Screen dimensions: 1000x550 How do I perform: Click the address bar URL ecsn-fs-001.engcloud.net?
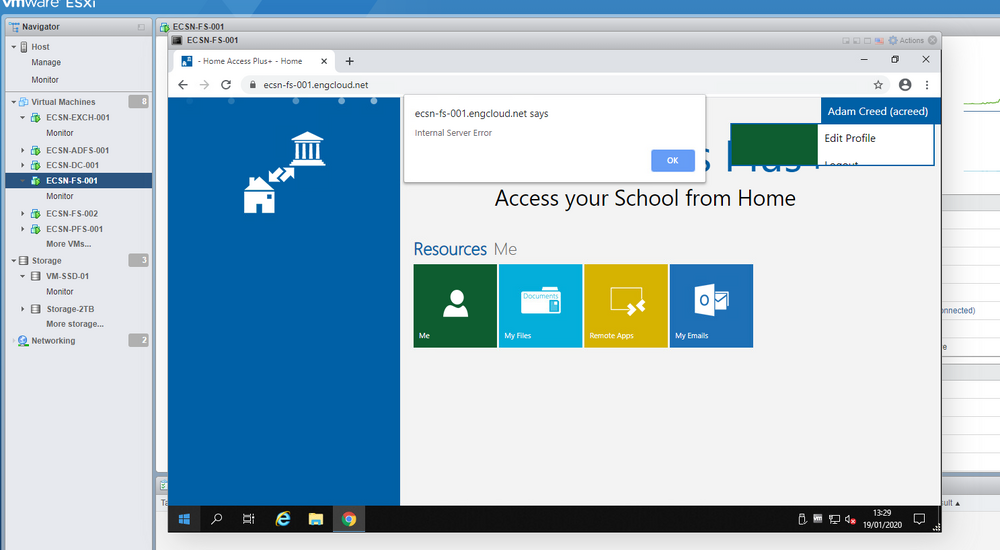click(x=316, y=85)
